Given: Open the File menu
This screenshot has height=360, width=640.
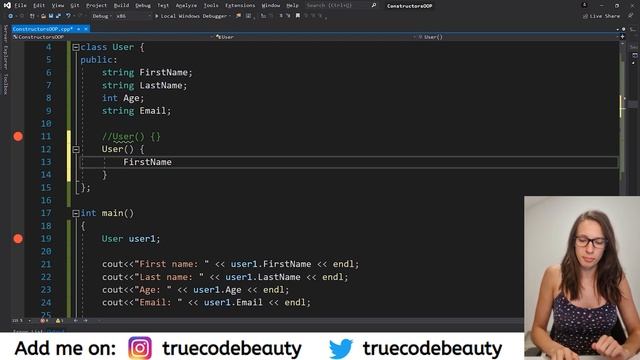Looking at the screenshot, I should coord(20,6).
